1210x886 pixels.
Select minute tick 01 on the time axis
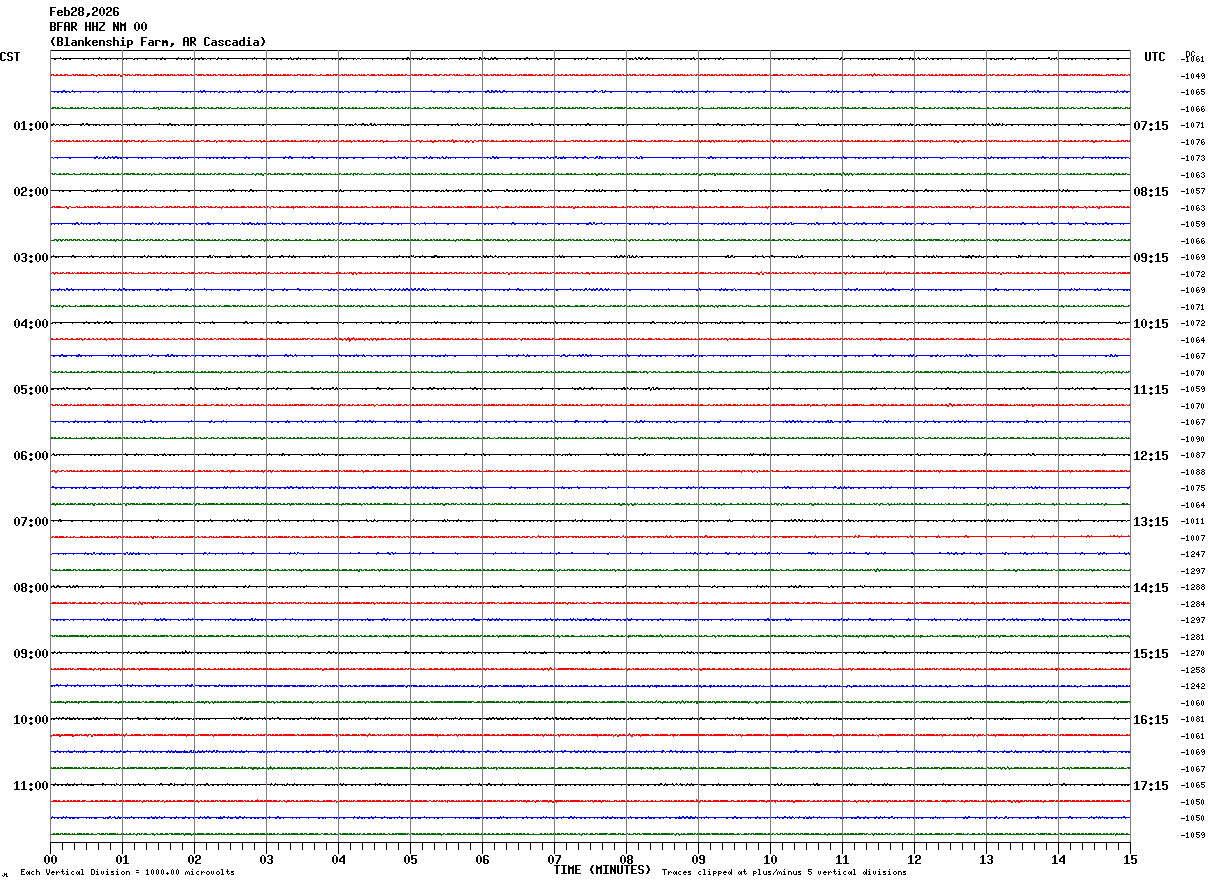[122, 859]
